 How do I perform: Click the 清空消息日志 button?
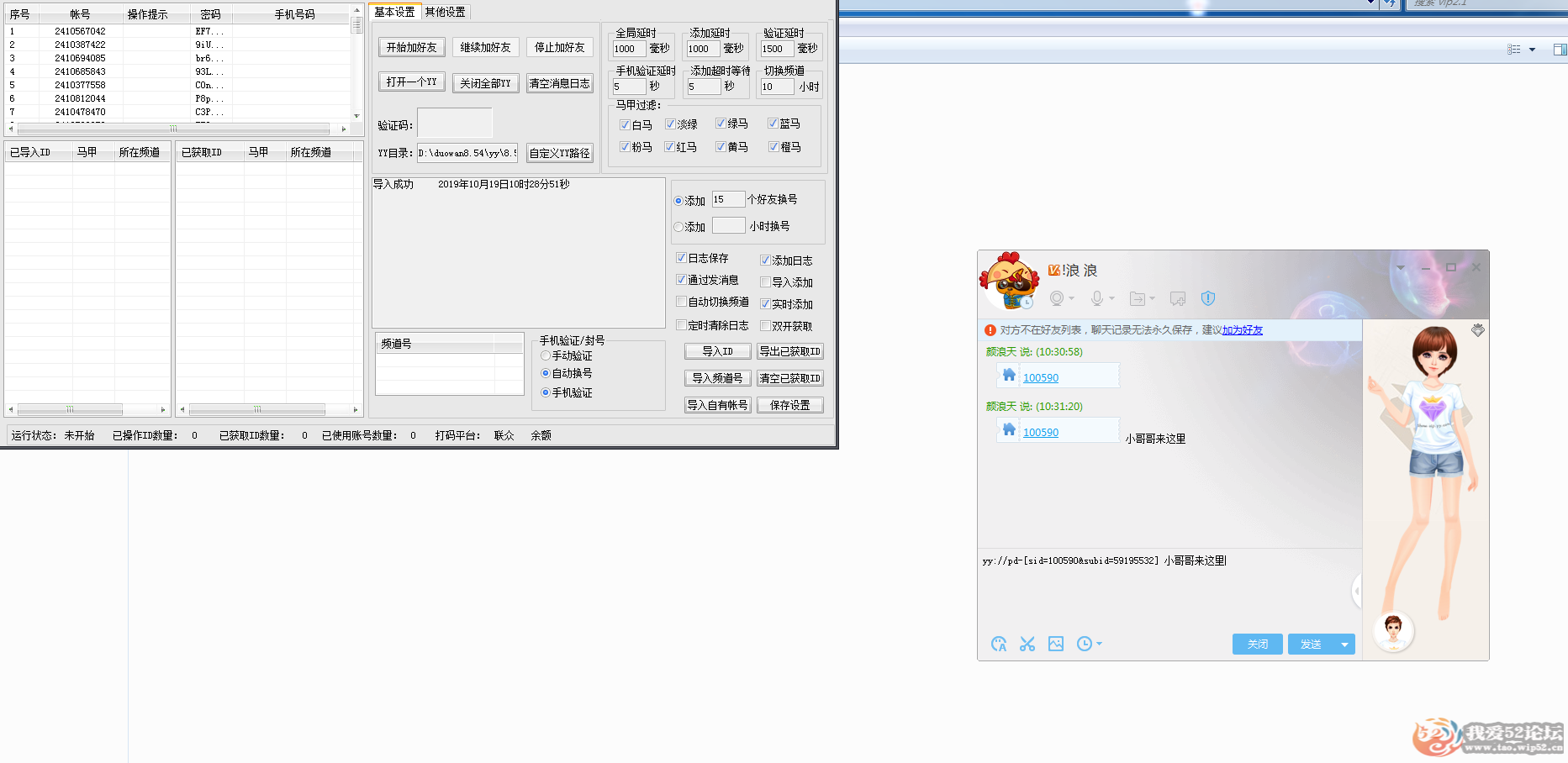[560, 83]
